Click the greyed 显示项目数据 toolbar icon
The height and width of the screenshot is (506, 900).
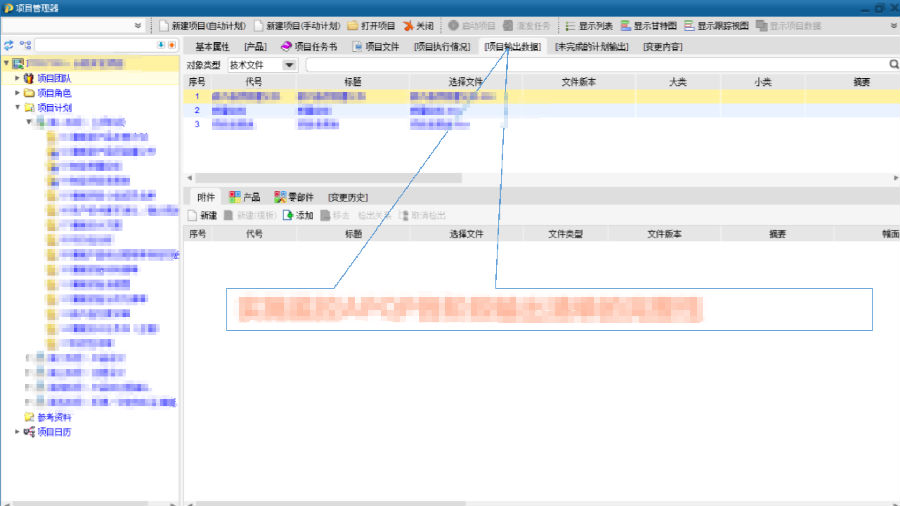point(761,26)
